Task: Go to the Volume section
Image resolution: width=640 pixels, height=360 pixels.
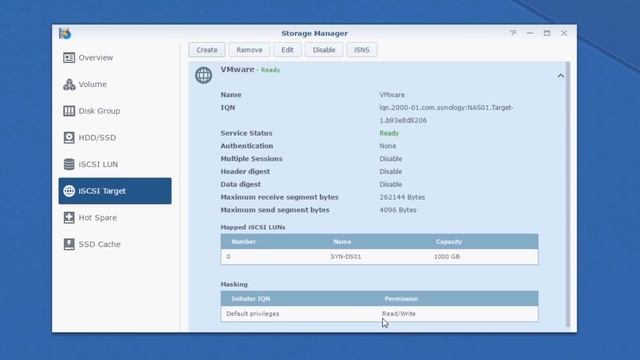Action: point(115,84)
